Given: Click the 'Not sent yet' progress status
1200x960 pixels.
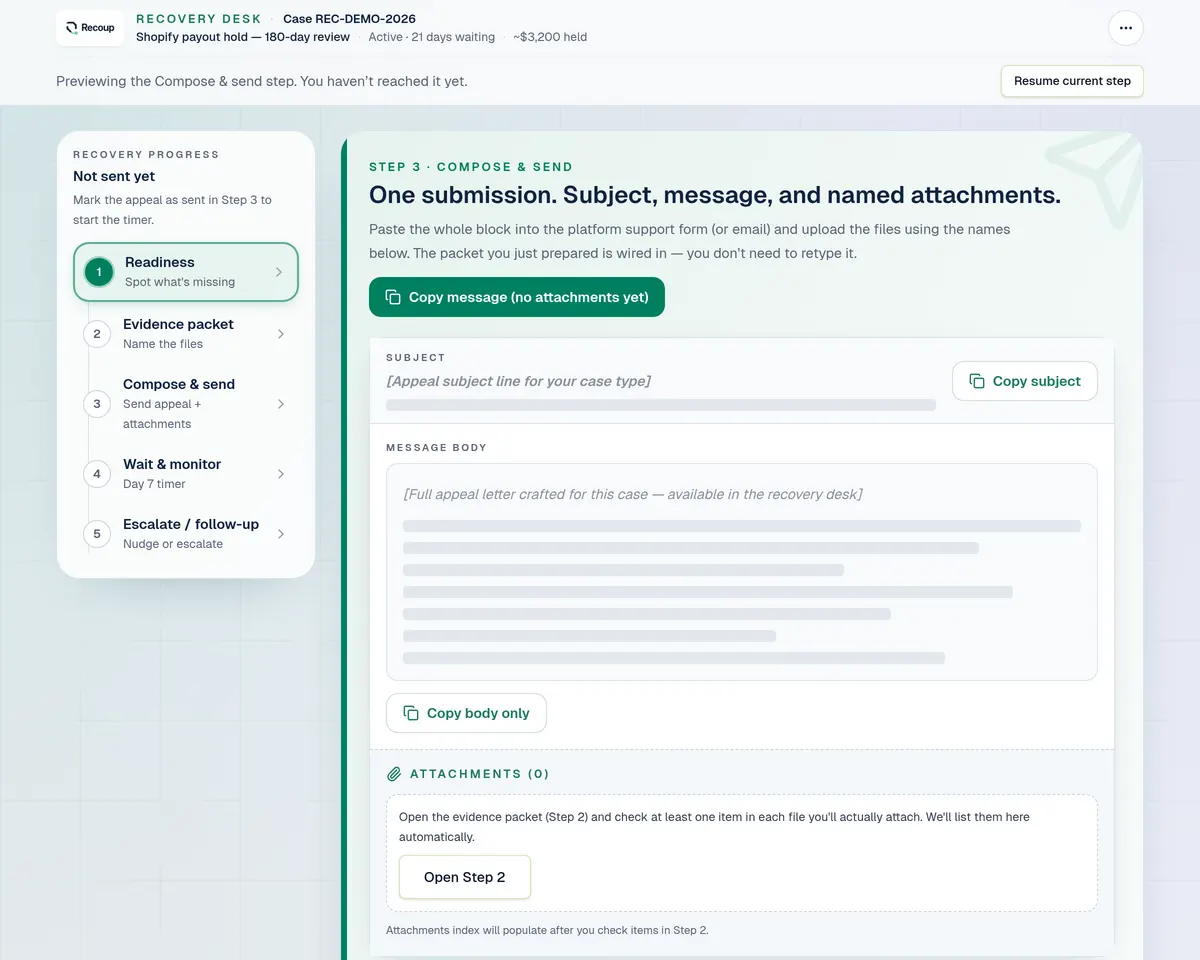Looking at the screenshot, I should tap(114, 176).
